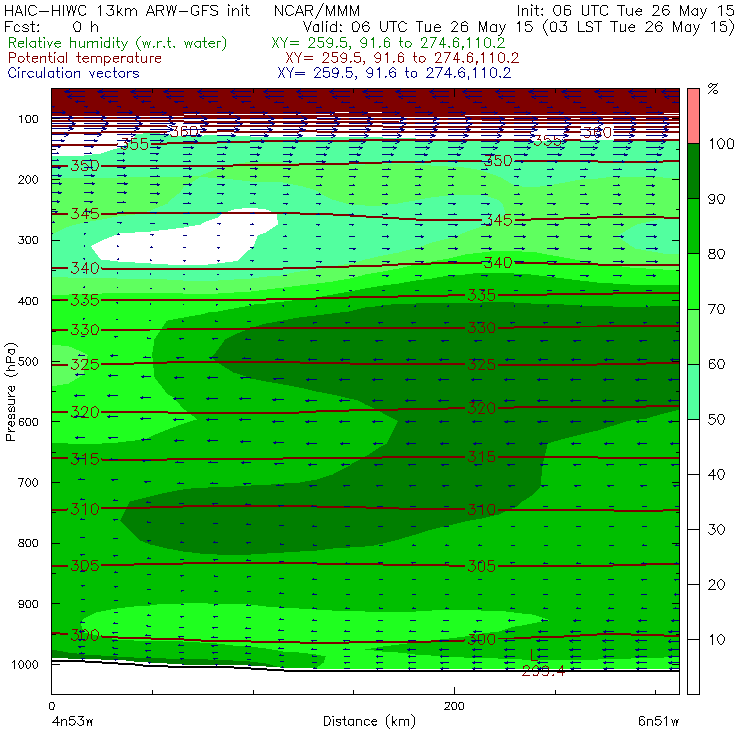Click the red 'Potential temperature' legend label
This screenshot has height=740, width=740.
coord(84,58)
